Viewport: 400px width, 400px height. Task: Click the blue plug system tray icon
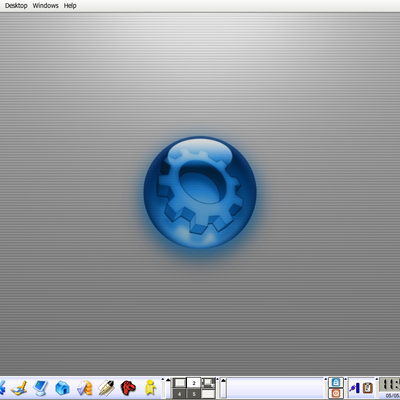pyautogui.click(x=354, y=388)
